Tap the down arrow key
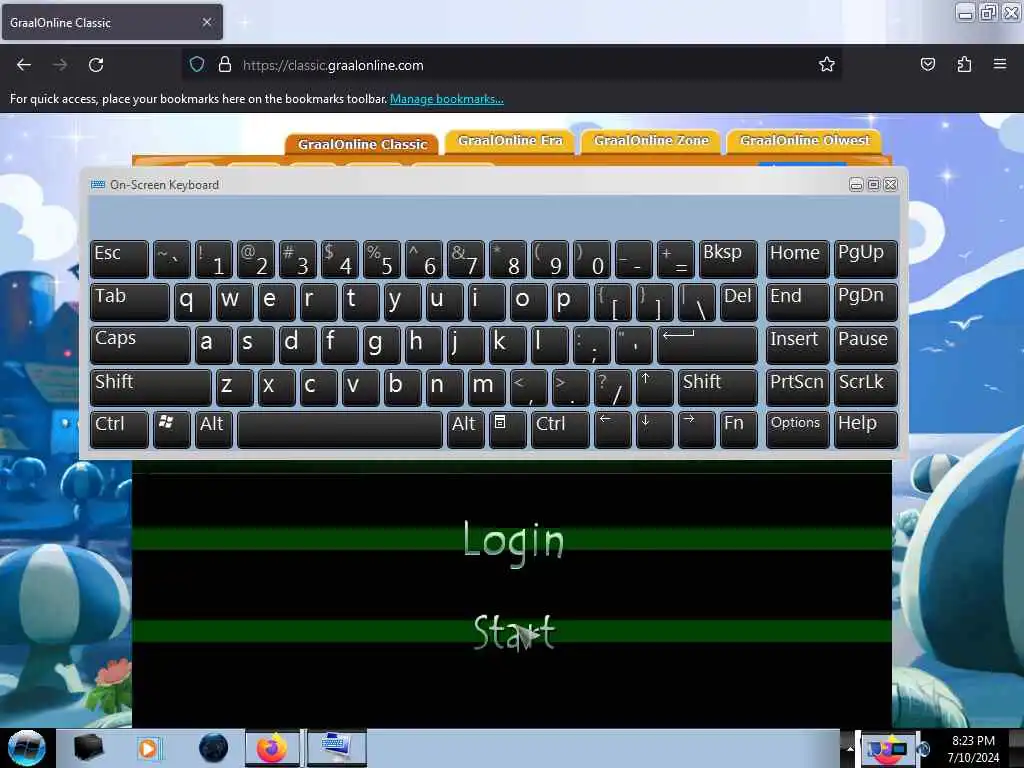 654,430
